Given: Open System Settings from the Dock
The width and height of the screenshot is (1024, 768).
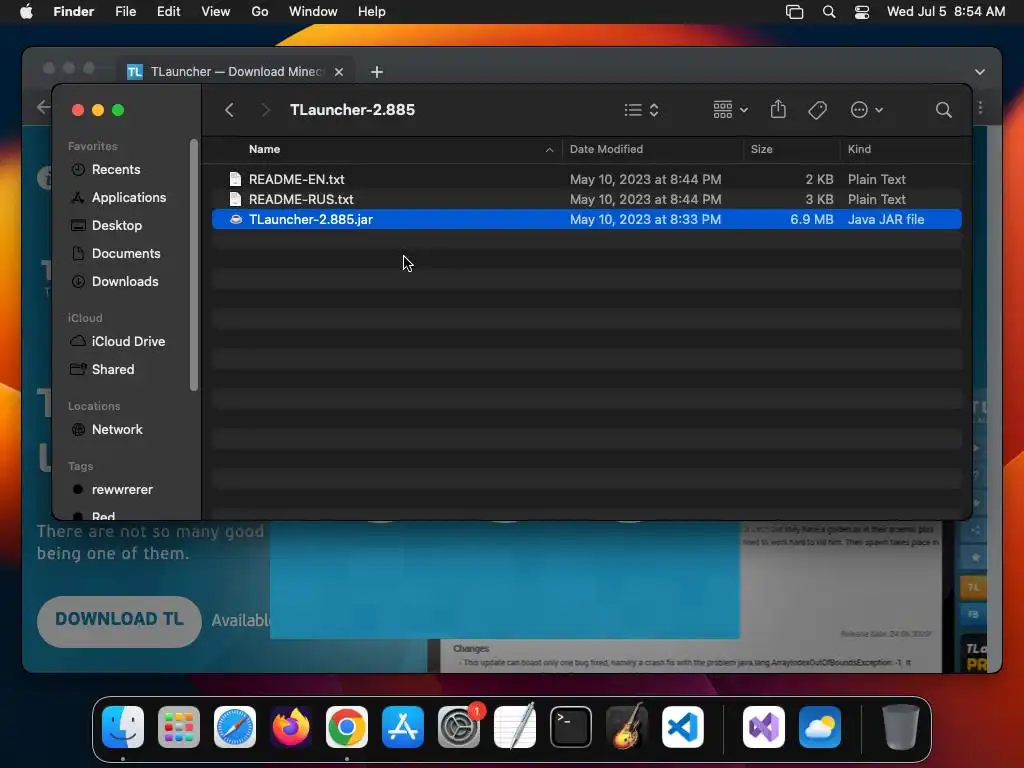Looking at the screenshot, I should [459, 727].
